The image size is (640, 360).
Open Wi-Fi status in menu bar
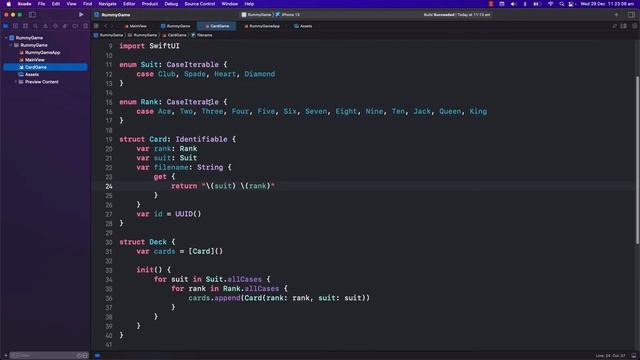tap(550, 4)
